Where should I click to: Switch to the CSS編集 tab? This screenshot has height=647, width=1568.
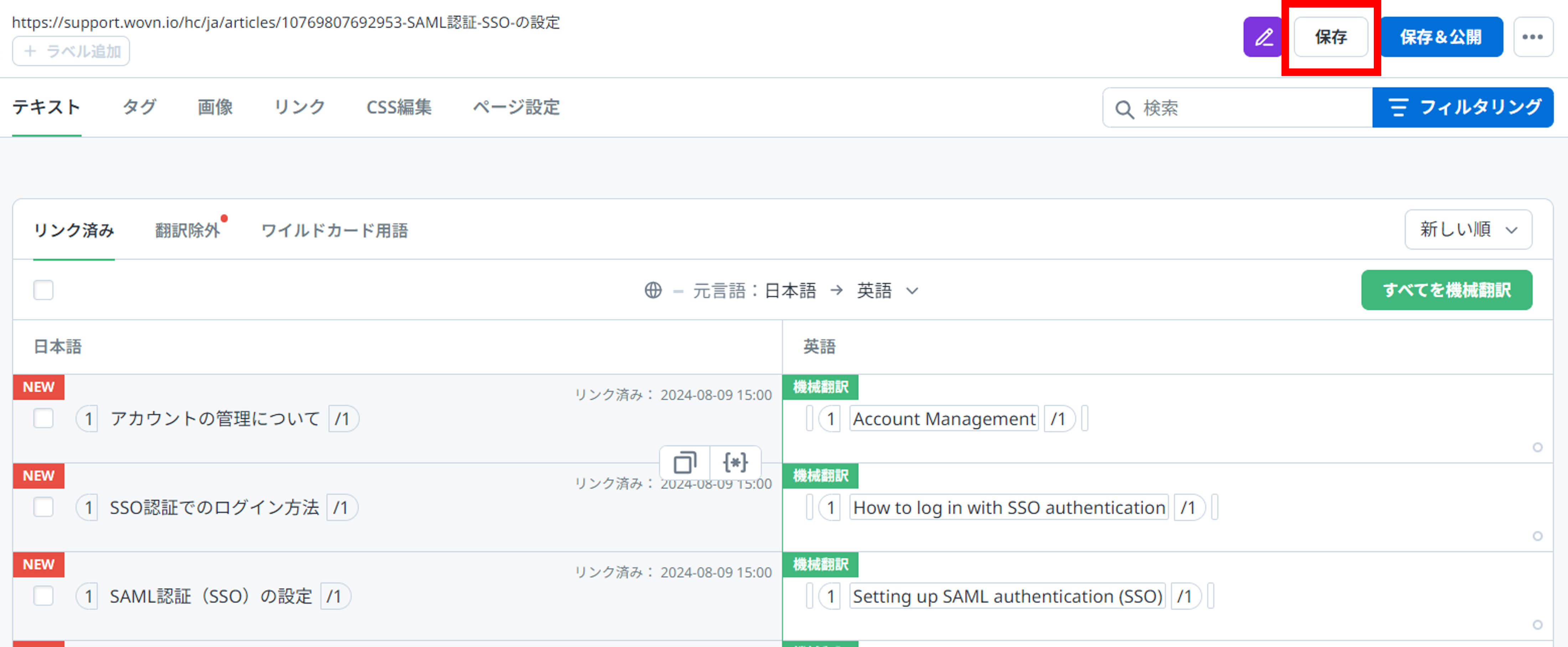click(x=399, y=107)
